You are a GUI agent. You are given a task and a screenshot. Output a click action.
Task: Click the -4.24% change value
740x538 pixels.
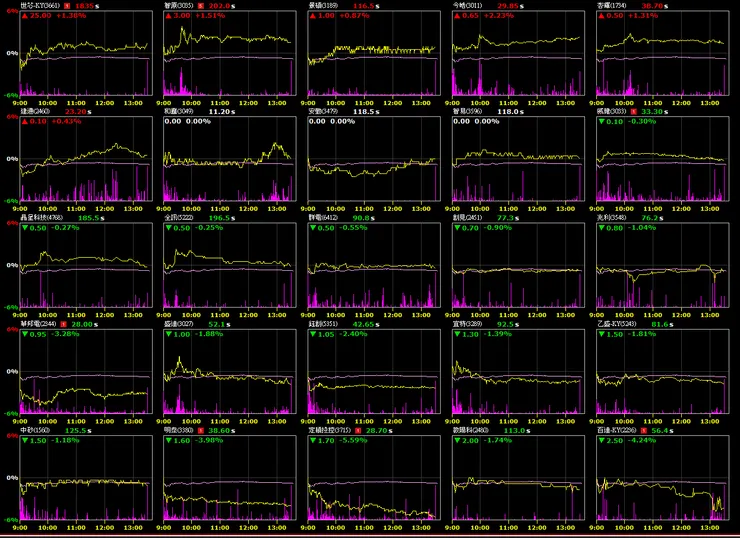click(642, 440)
